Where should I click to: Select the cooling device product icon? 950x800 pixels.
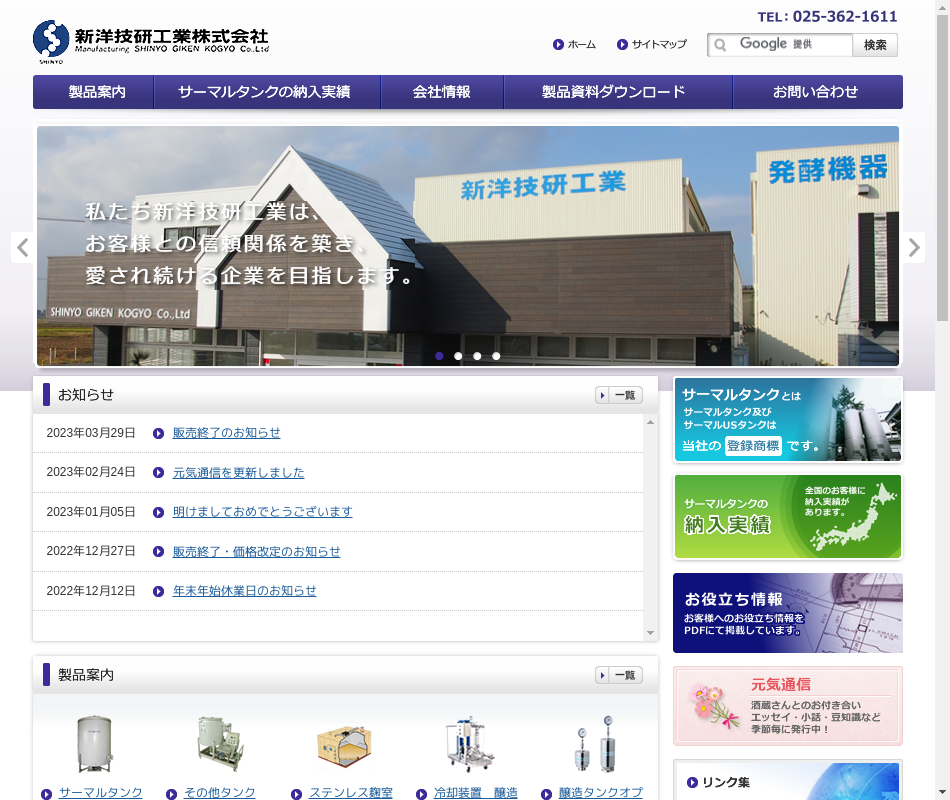pyautogui.click(x=469, y=744)
